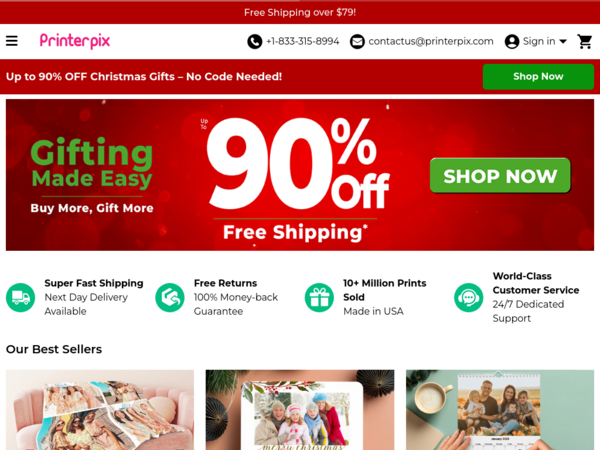The image size is (600, 450).
Task: Click the SHOP NOW hero banner button
Action: pyautogui.click(x=500, y=176)
